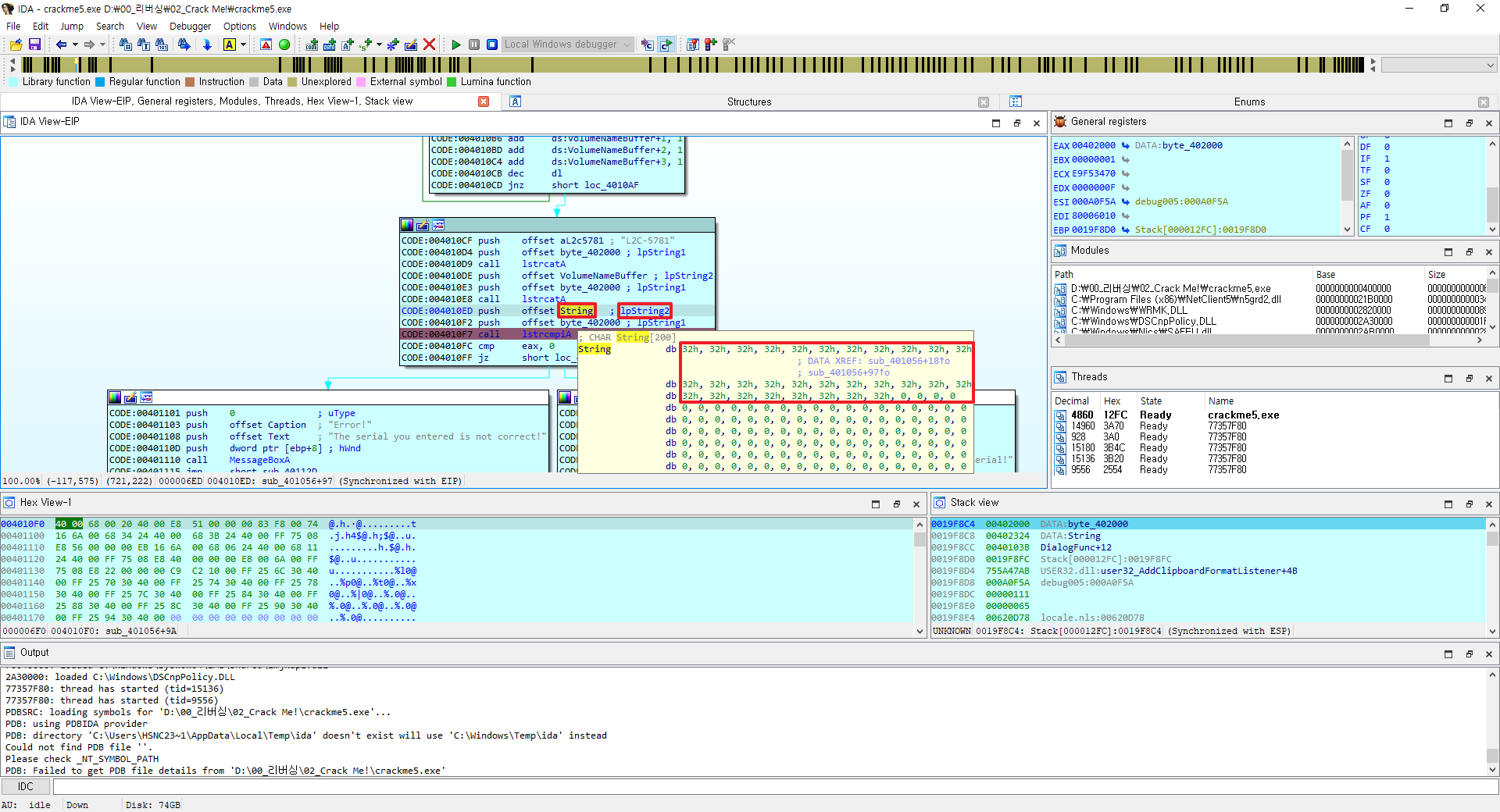Open the 'Local Windows debugger' dropdown

(x=567, y=45)
